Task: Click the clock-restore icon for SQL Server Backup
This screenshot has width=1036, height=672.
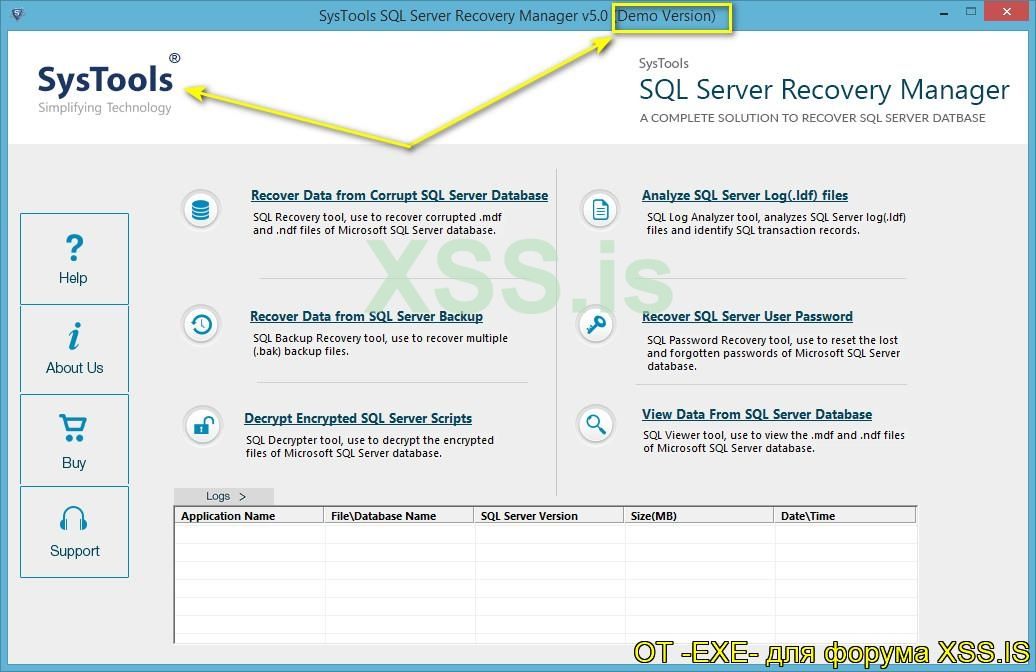Action: coord(201,324)
